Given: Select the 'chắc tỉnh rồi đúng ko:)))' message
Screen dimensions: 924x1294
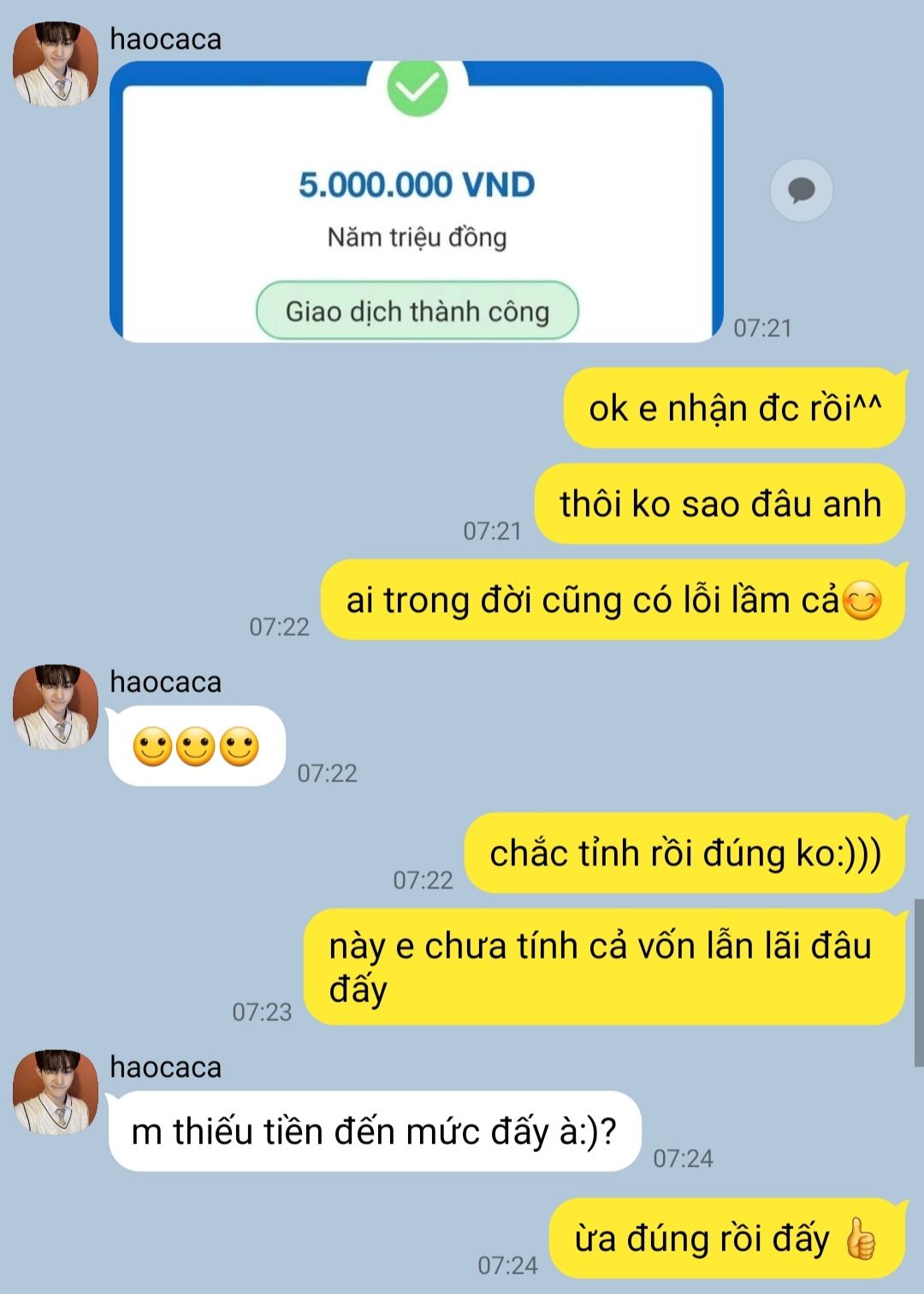Looking at the screenshot, I should (x=684, y=853).
